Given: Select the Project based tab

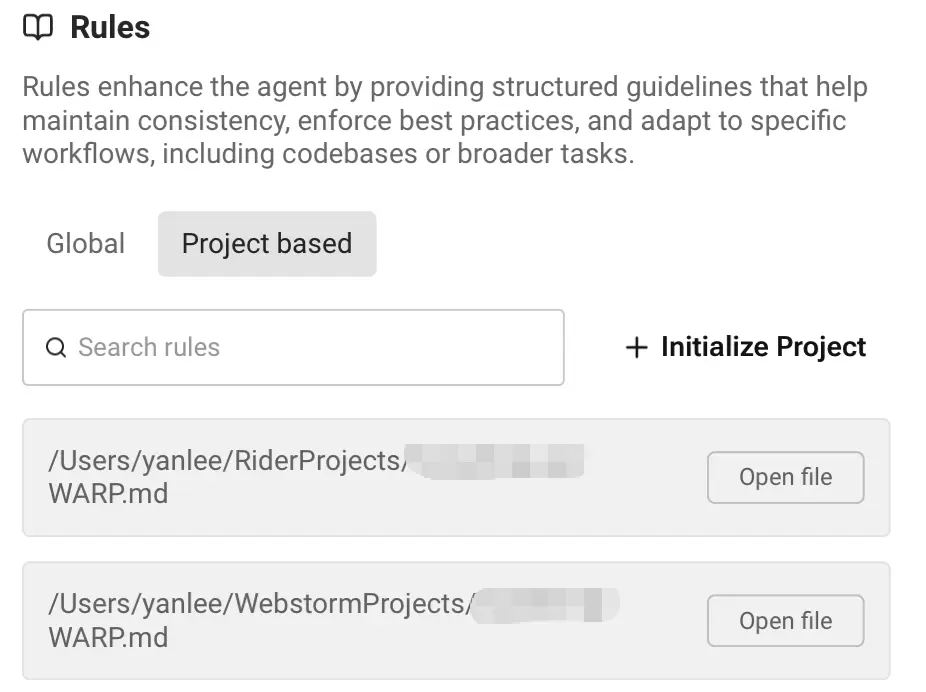Looking at the screenshot, I should (267, 244).
